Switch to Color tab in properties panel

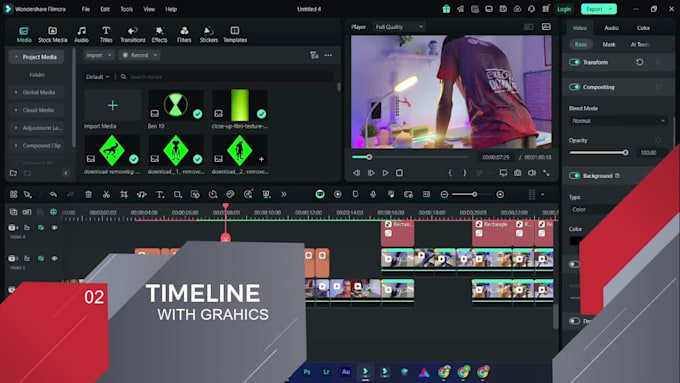(x=643, y=28)
